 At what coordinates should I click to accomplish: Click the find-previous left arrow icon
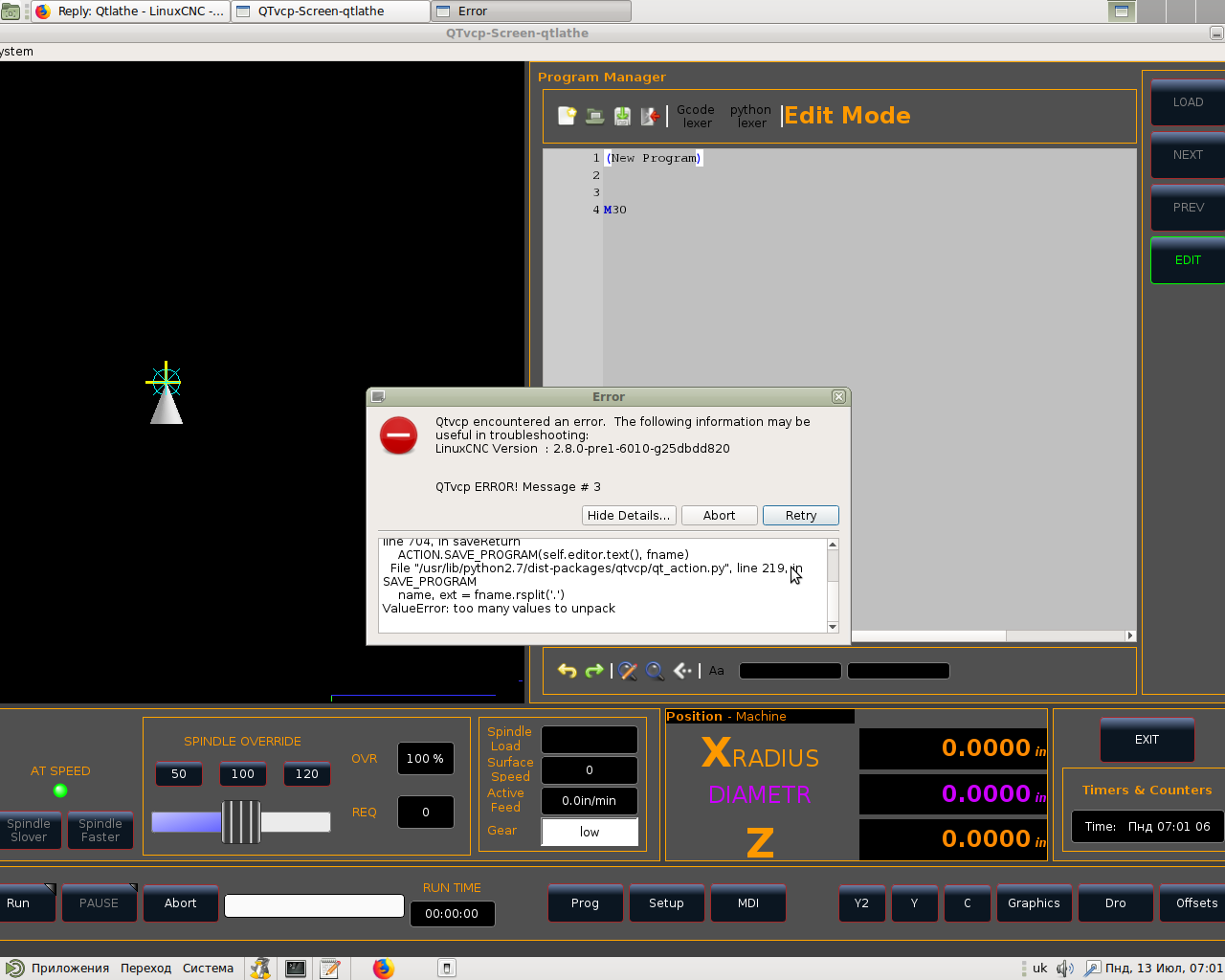(682, 671)
